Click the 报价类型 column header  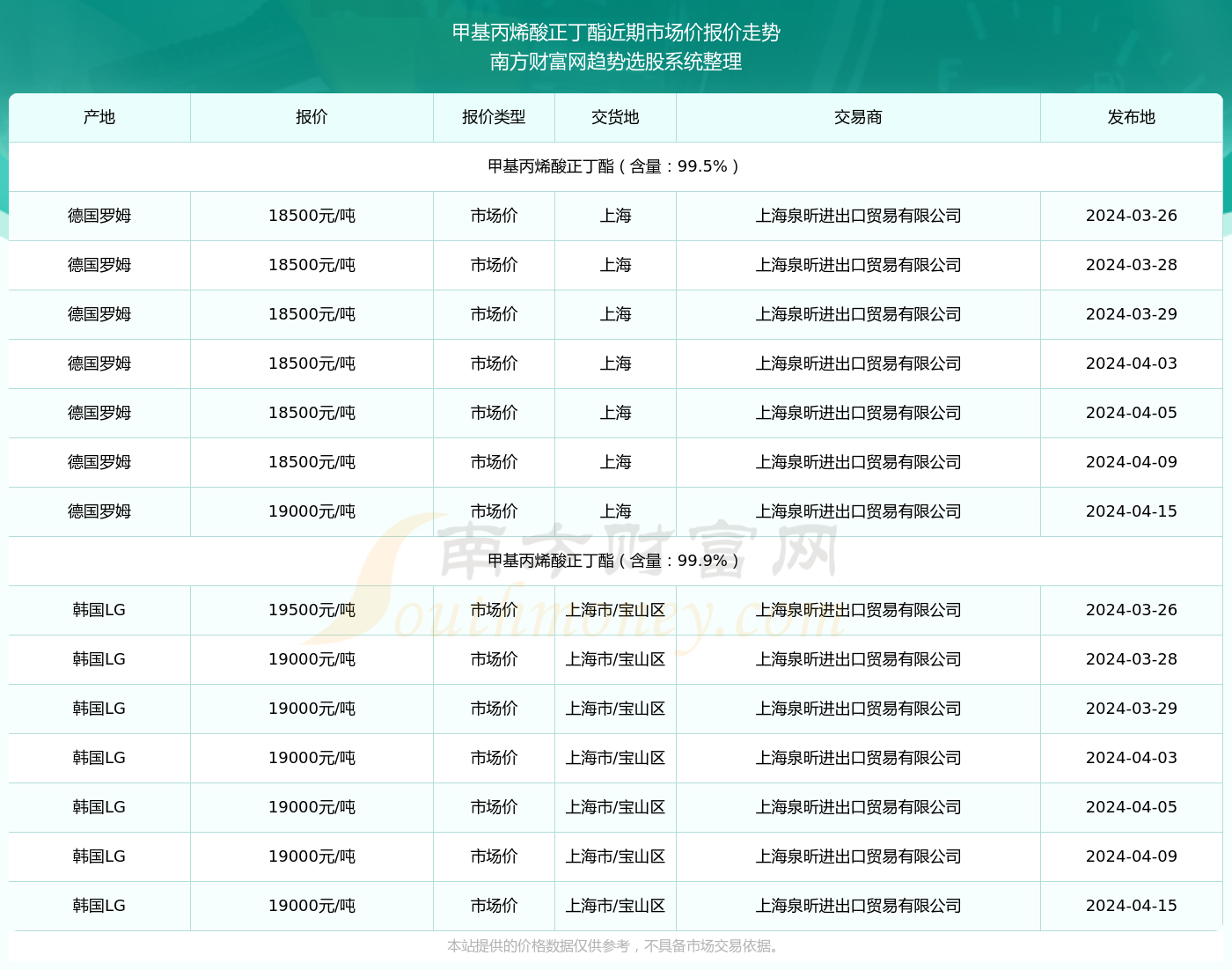494,117
